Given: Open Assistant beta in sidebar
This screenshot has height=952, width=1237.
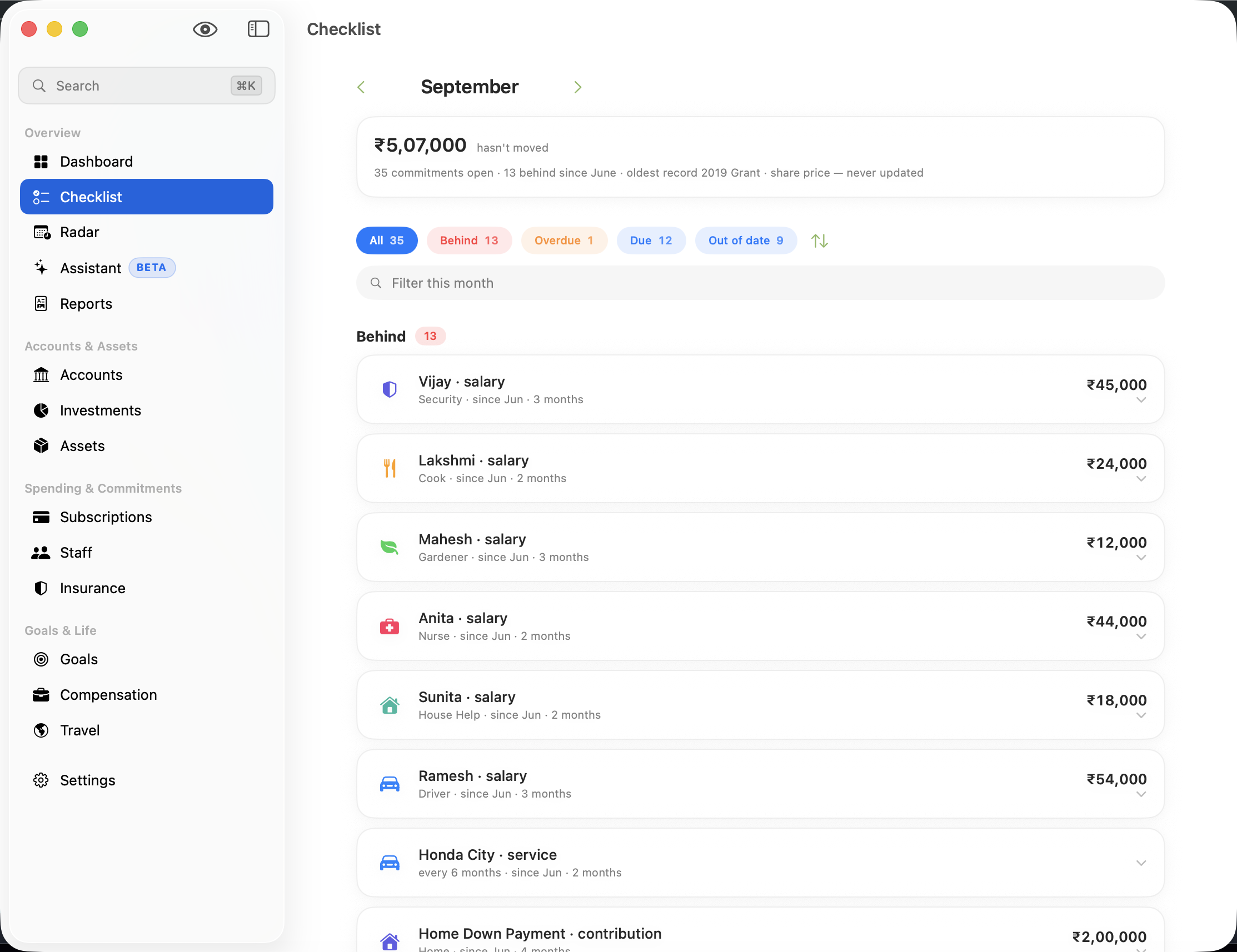Looking at the screenshot, I should [147, 268].
